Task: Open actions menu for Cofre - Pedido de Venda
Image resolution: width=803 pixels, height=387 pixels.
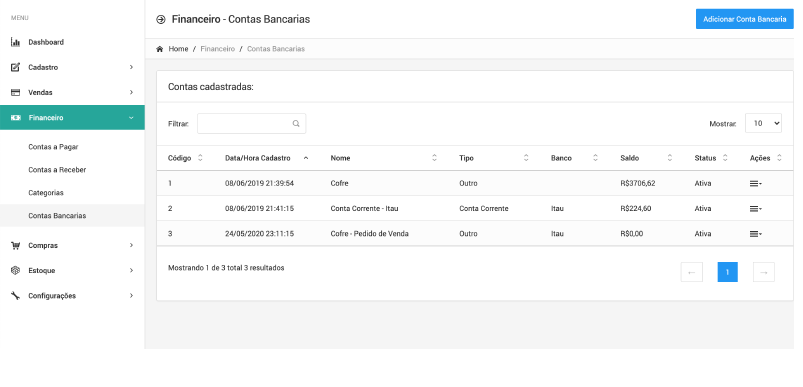Action: click(x=755, y=234)
